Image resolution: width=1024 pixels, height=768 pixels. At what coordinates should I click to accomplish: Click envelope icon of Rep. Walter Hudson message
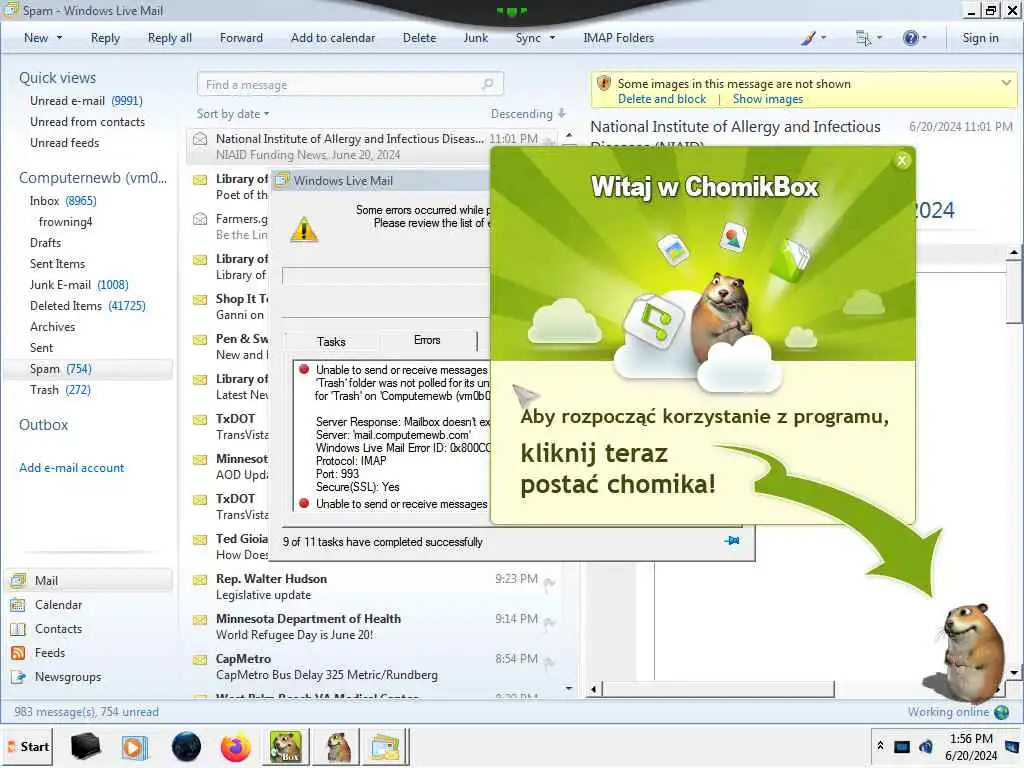pyautogui.click(x=200, y=580)
